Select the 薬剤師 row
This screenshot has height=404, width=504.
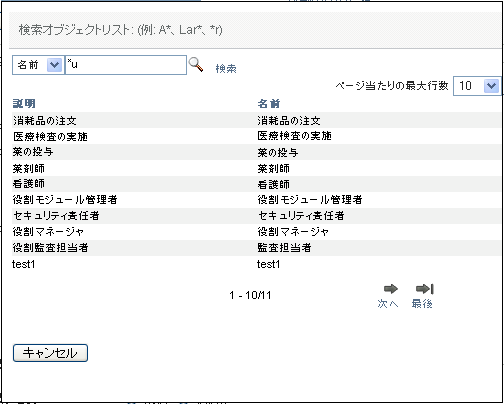point(256,168)
